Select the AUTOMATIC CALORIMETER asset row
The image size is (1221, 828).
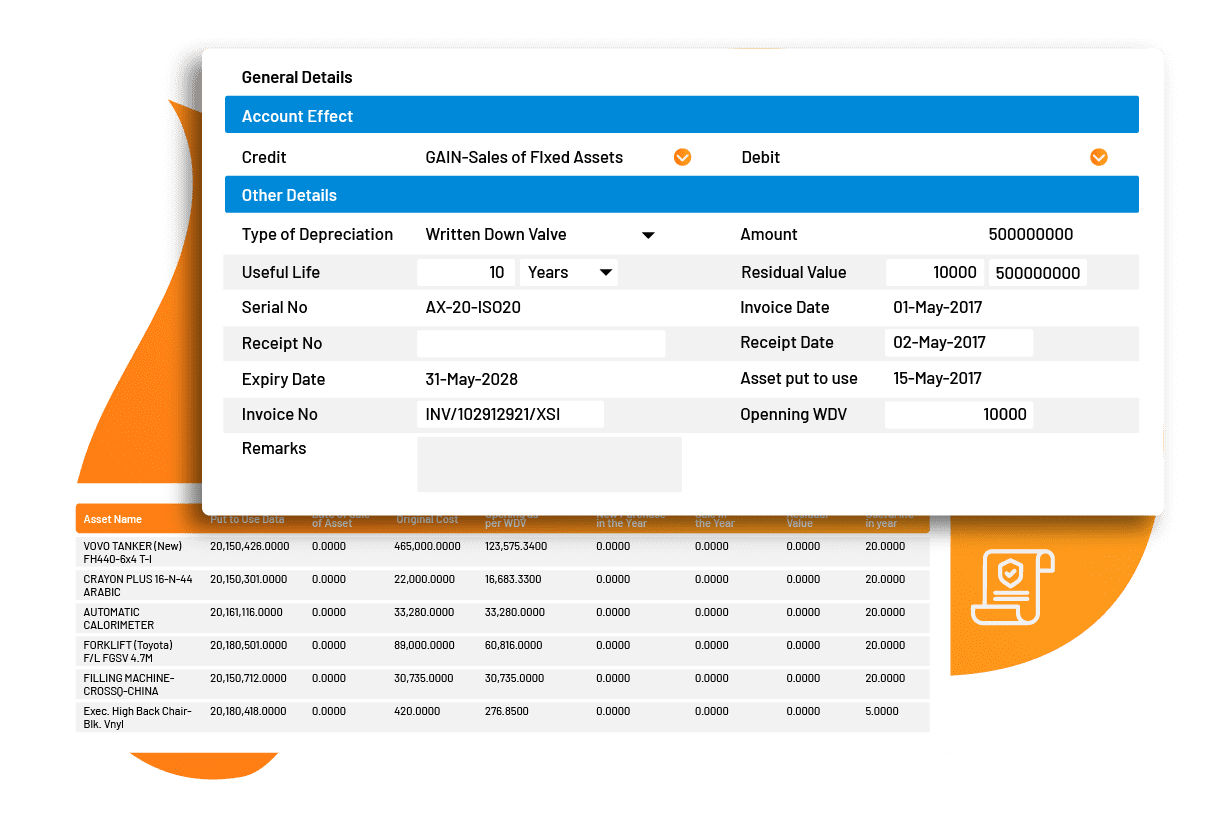click(502, 618)
